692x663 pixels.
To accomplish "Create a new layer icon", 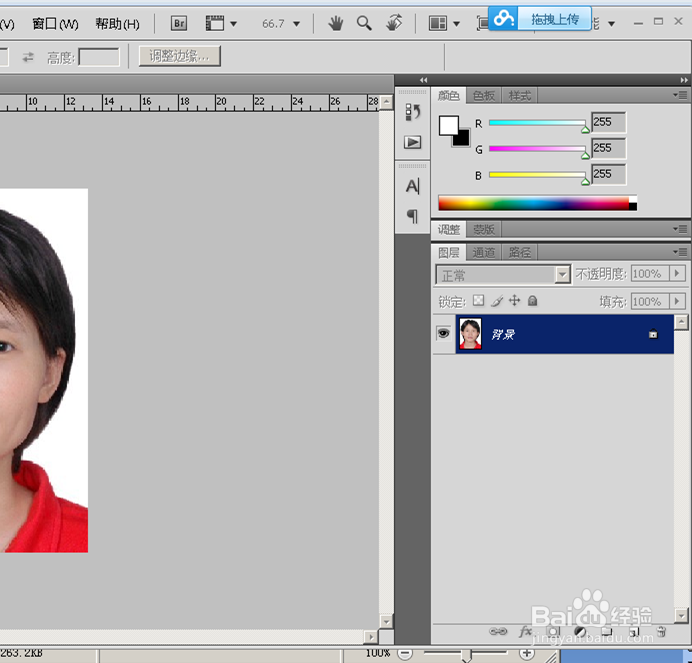I will (x=634, y=632).
